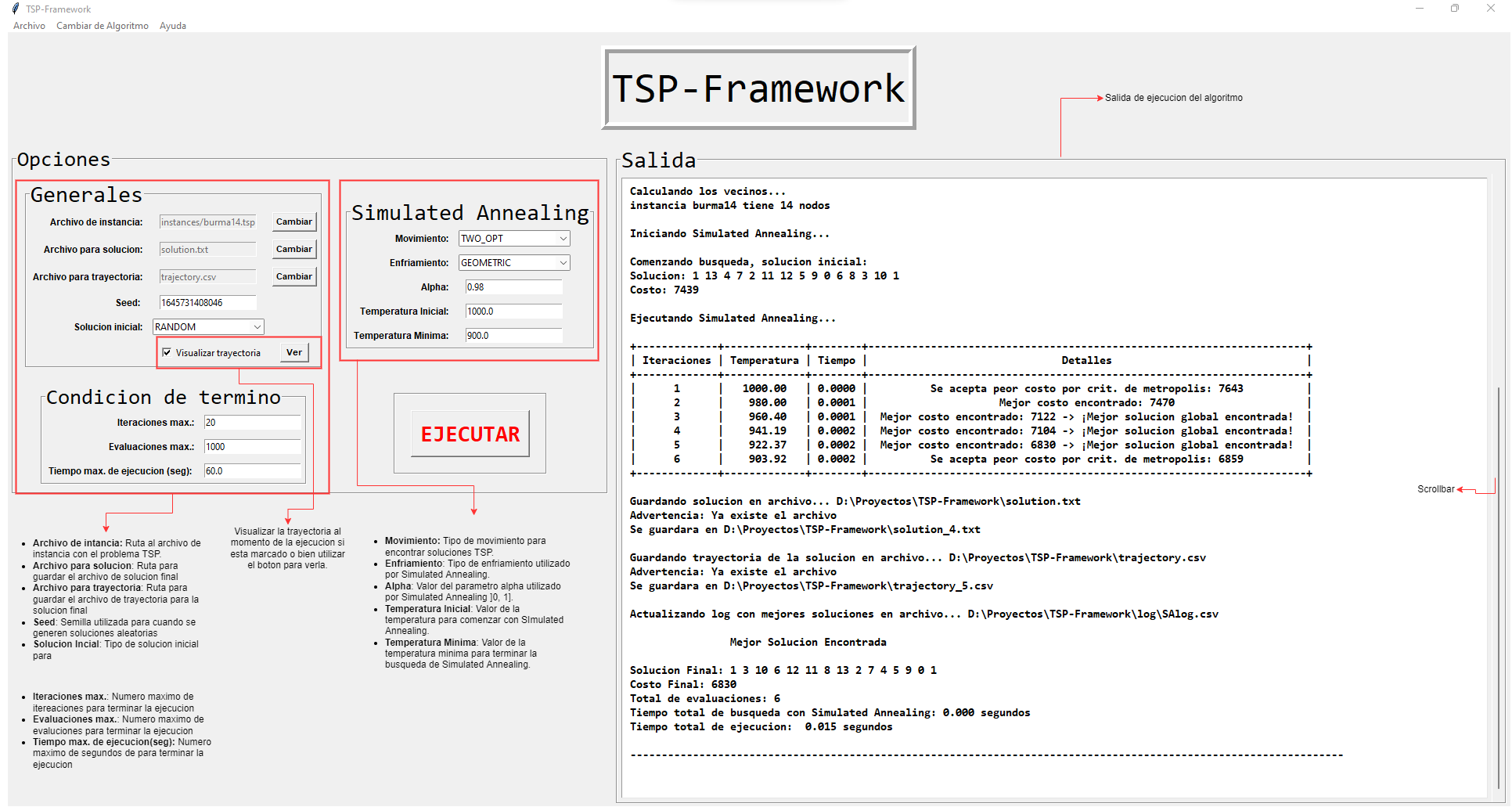The width and height of the screenshot is (1512, 807).
Task: Select the Alpha value field showing 0.98
Action: [513, 286]
